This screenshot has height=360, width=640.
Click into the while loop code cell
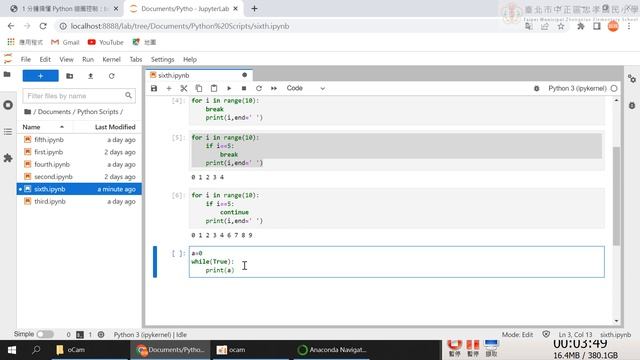pyautogui.click(x=396, y=262)
